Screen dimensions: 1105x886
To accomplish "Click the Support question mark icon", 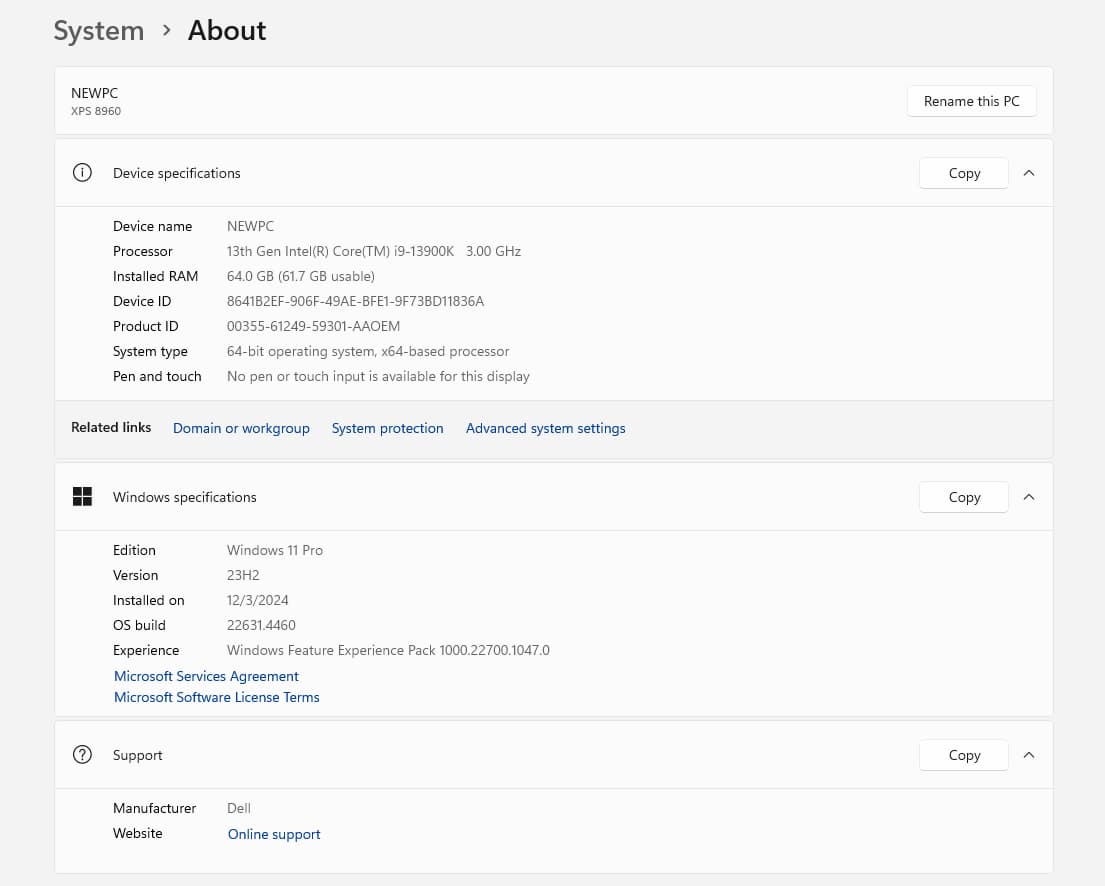I will (x=83, y=755).
